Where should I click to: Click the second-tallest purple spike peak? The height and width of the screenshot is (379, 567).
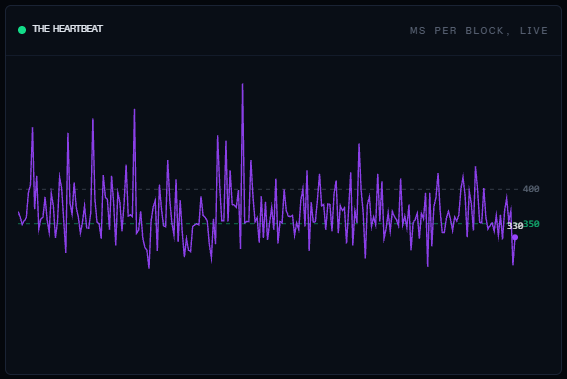pos(134,110)
